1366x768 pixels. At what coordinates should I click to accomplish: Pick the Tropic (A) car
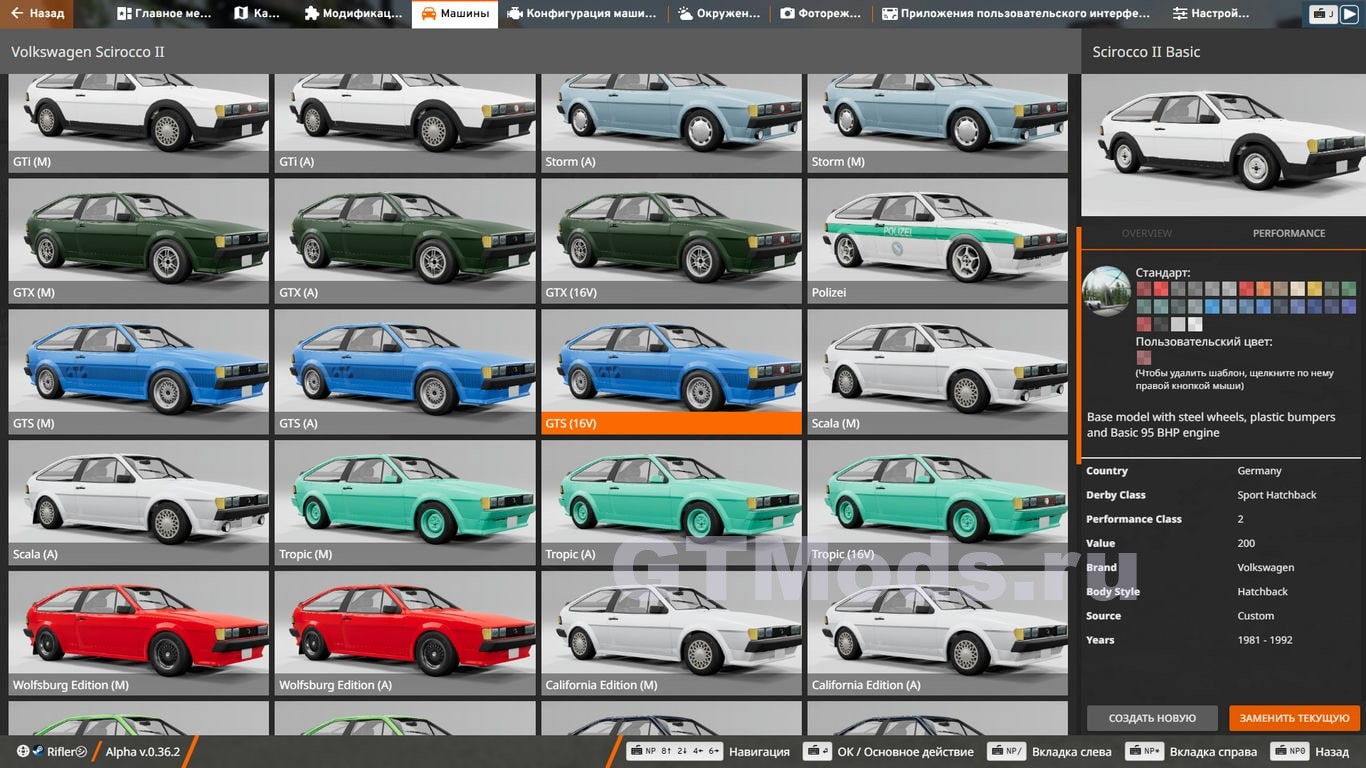coord(671,503)
